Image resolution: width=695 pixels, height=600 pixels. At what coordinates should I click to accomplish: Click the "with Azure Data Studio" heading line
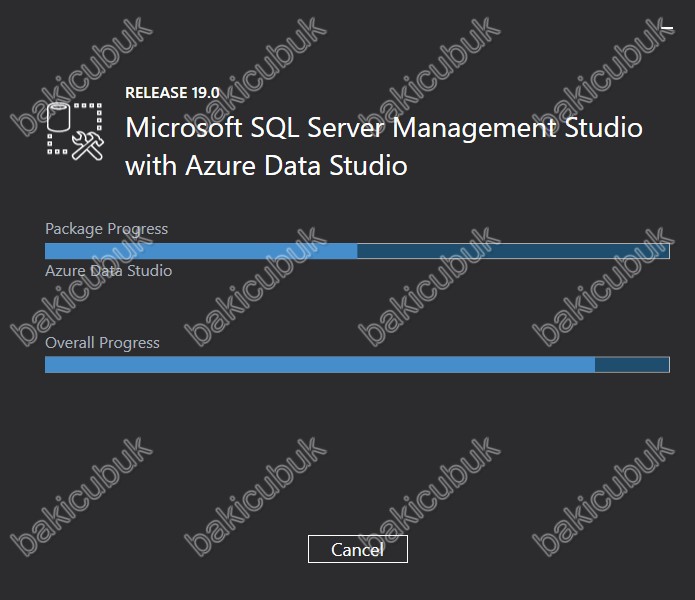266,166
